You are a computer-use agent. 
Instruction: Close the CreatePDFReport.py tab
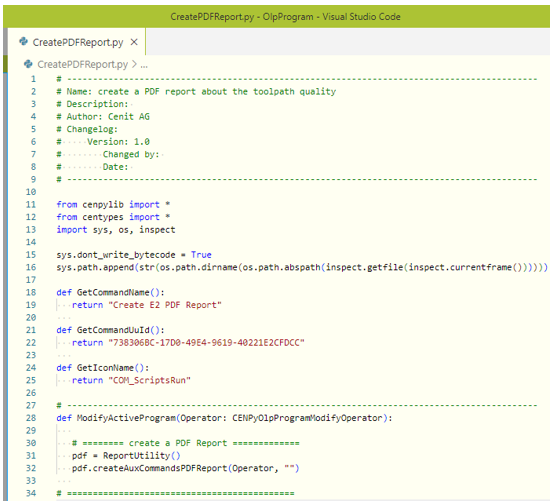click(x=134, y=42)
